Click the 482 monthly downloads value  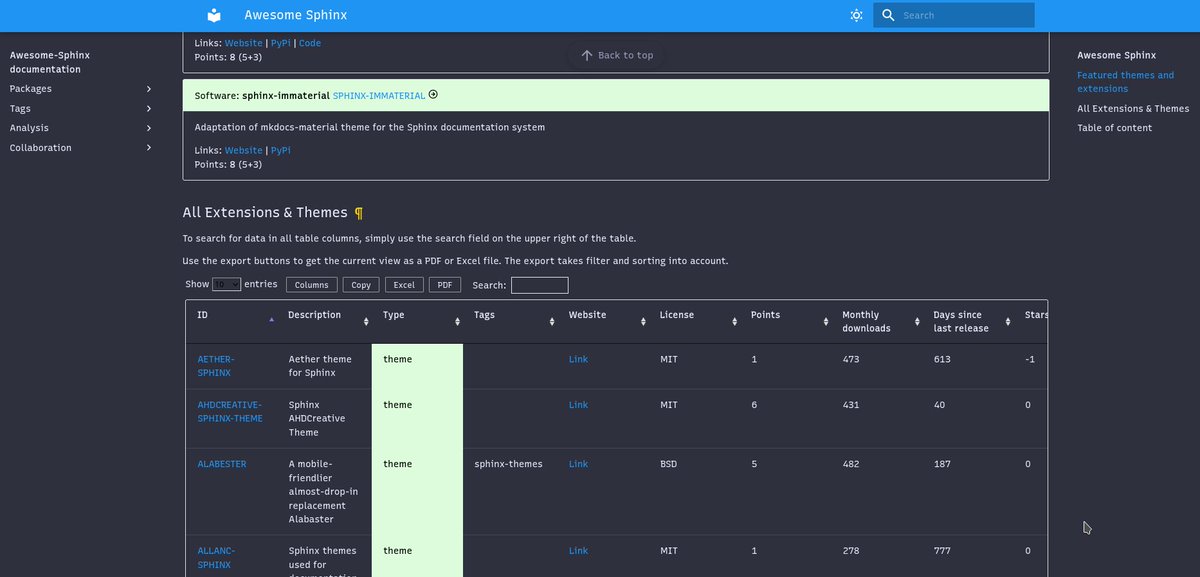[x=853, y=464]
